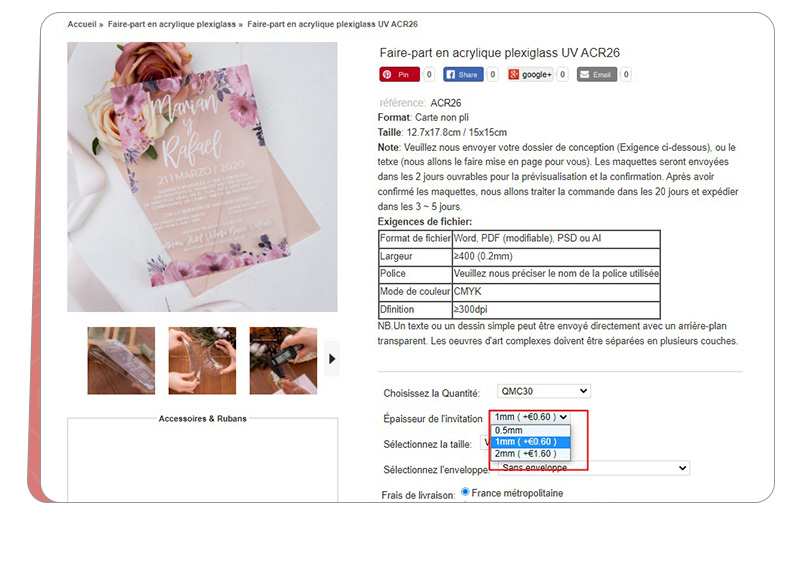Viewport: 800px width, 561px height.
Task: View the first thumbnail of acrylic stand
Action: [x=121, y=361]
